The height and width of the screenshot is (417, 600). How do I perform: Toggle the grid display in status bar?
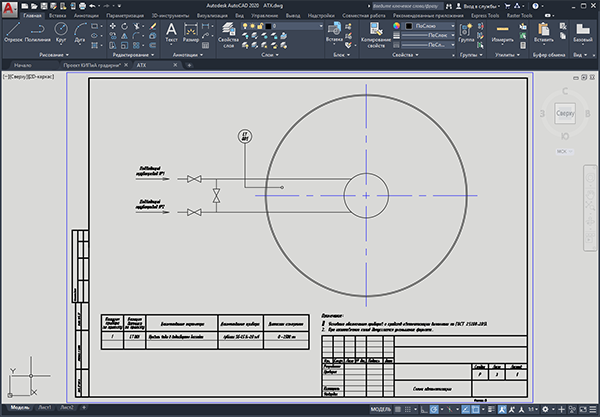click(398, 409)
